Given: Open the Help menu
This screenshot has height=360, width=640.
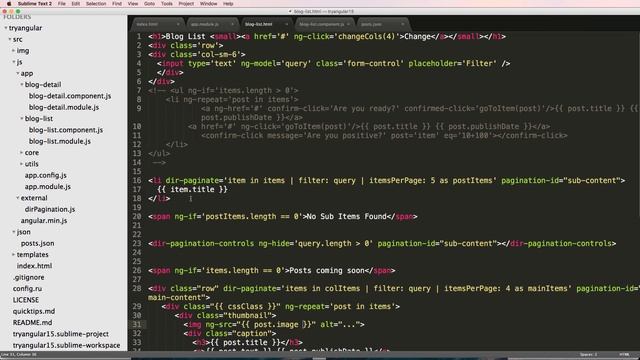Looking at the screenshot, I should [228, 4].
